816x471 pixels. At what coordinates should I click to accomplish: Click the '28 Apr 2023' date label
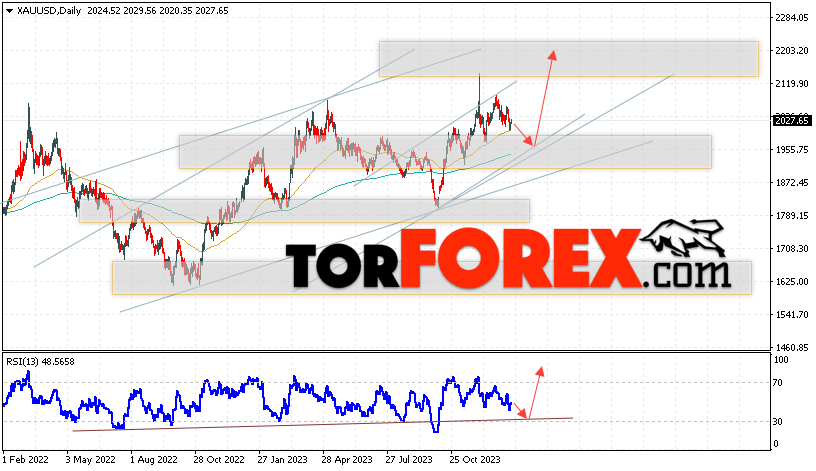pyautogui.click(x=347, y=460)
